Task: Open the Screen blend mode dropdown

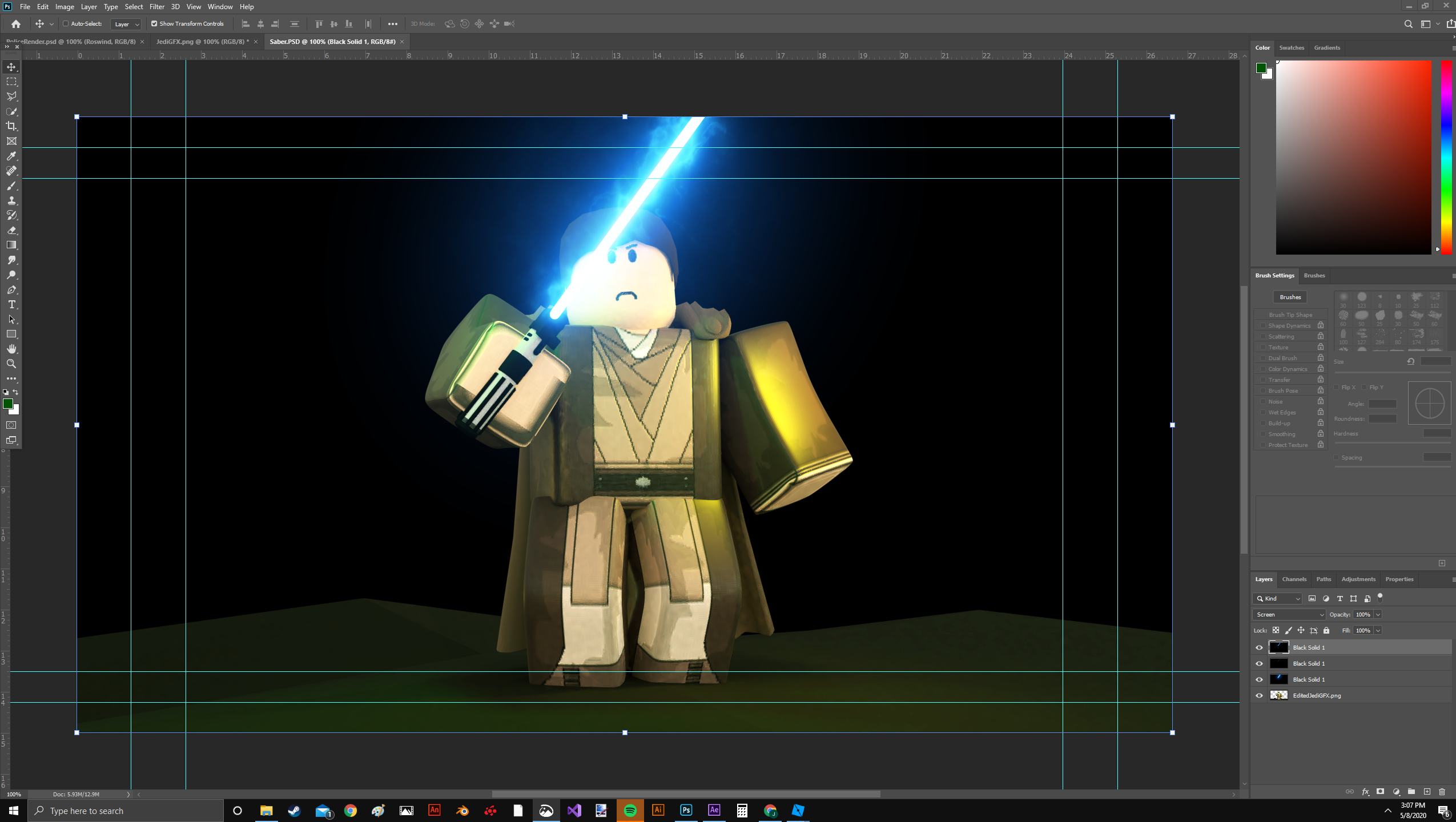Action: tap(1288, 614)
